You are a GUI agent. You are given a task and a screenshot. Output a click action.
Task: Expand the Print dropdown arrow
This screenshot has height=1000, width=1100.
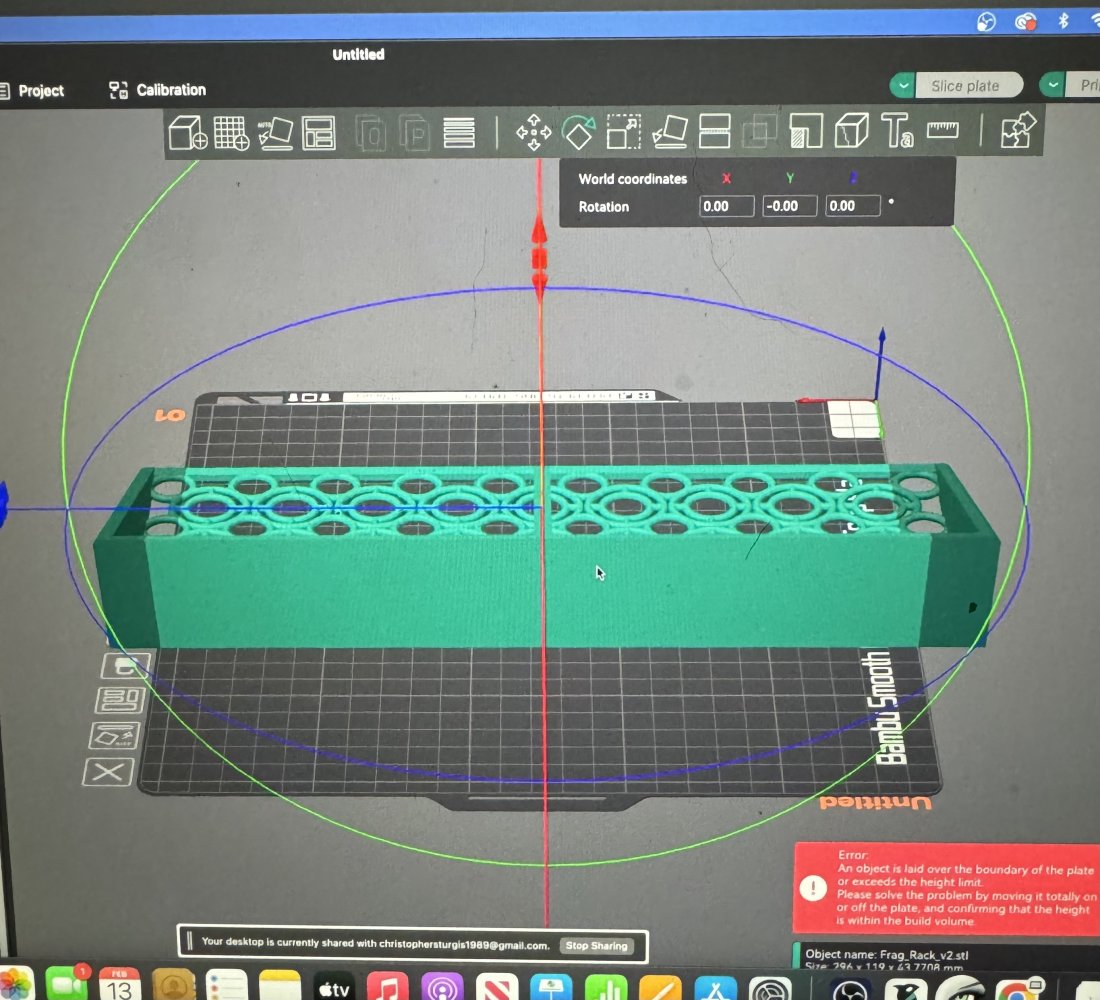pyautogui.click(x=1052, y=86)
